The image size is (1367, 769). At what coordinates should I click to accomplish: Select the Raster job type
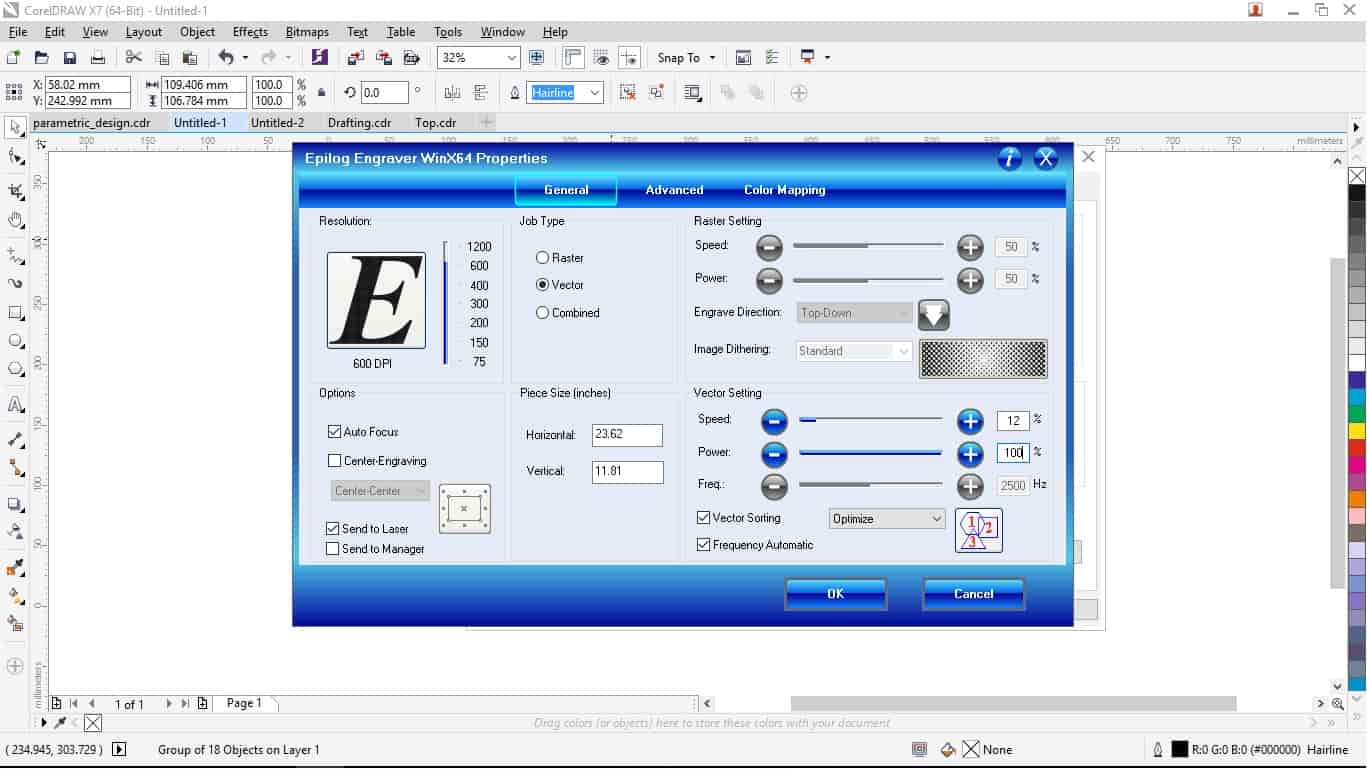[560, 258]
